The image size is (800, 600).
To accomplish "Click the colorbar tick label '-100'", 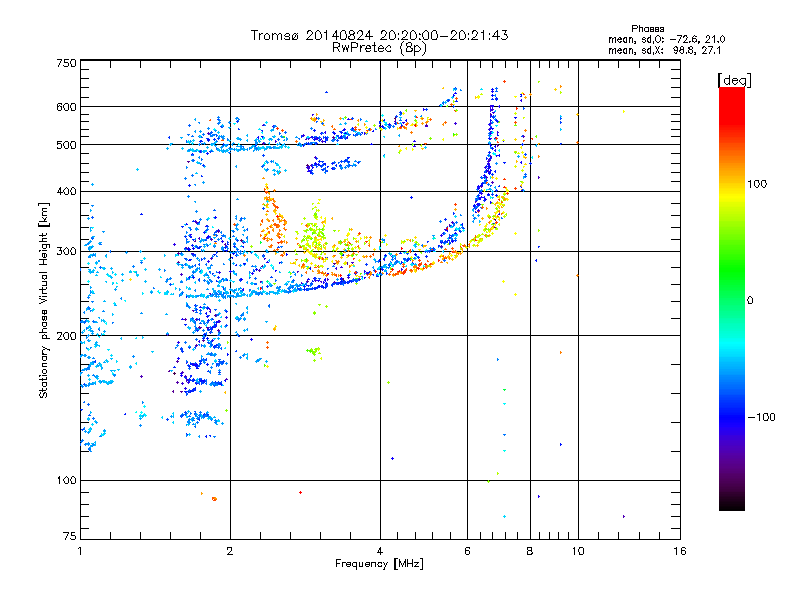I will 761,417.
